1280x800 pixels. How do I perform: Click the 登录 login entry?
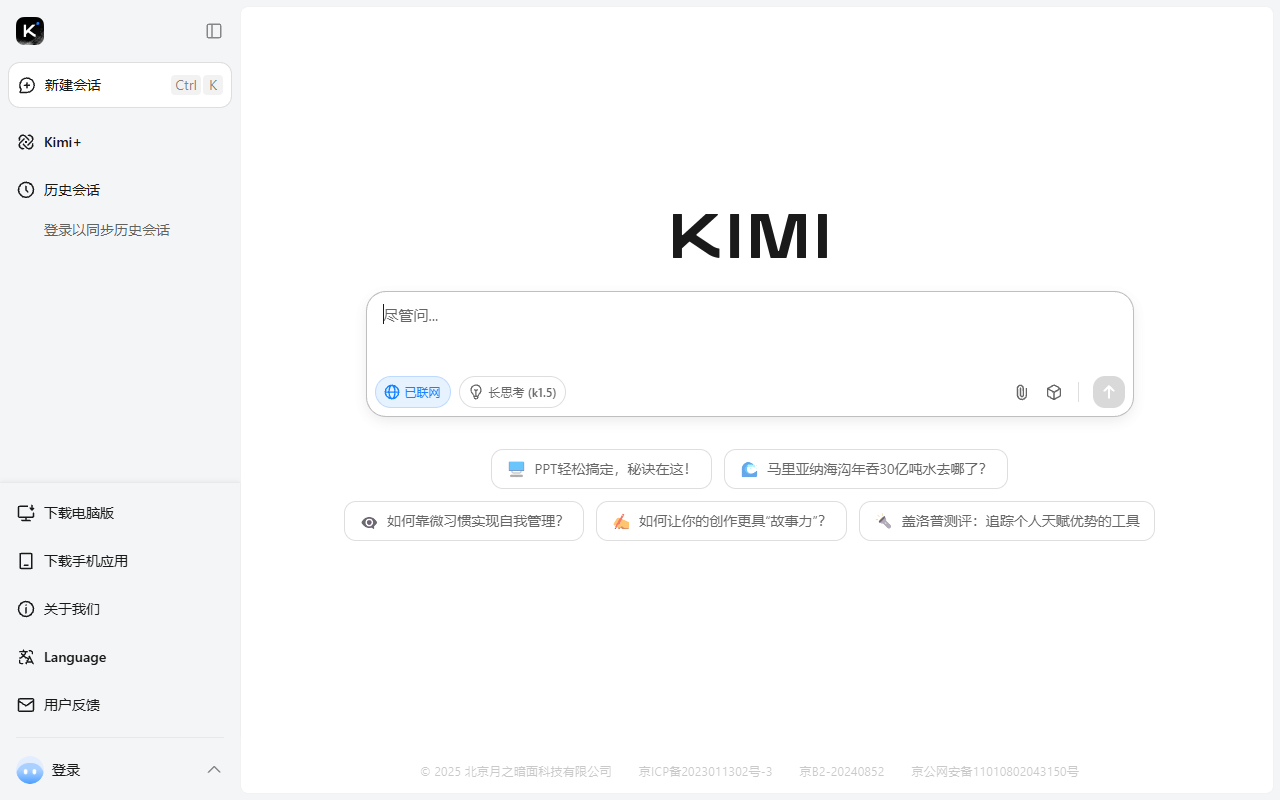tap(66, 770)
